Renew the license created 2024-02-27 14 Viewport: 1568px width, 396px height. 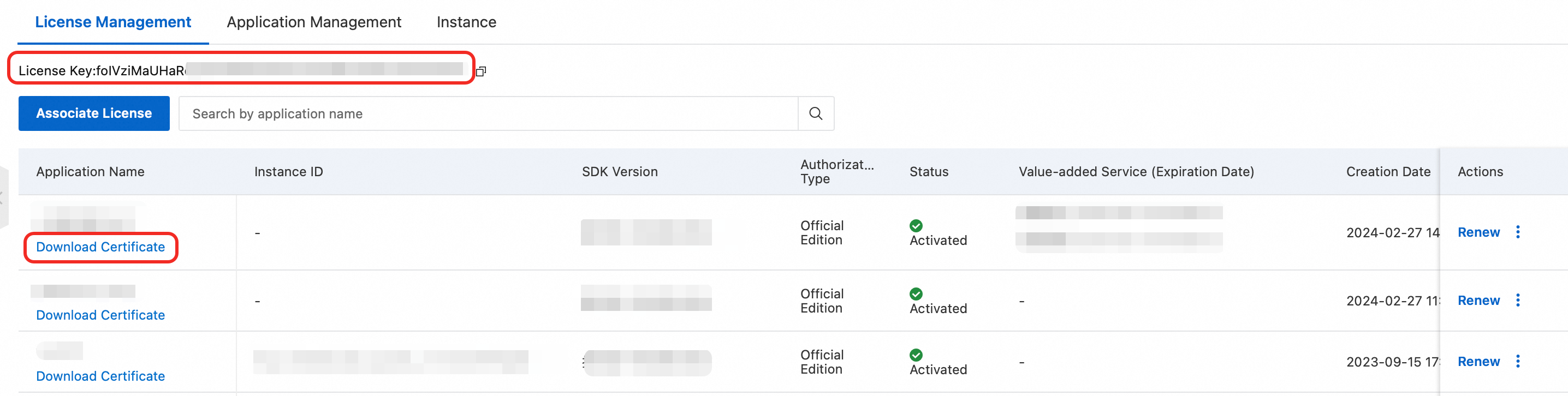pyautogui.click(x=1478, y=232)
